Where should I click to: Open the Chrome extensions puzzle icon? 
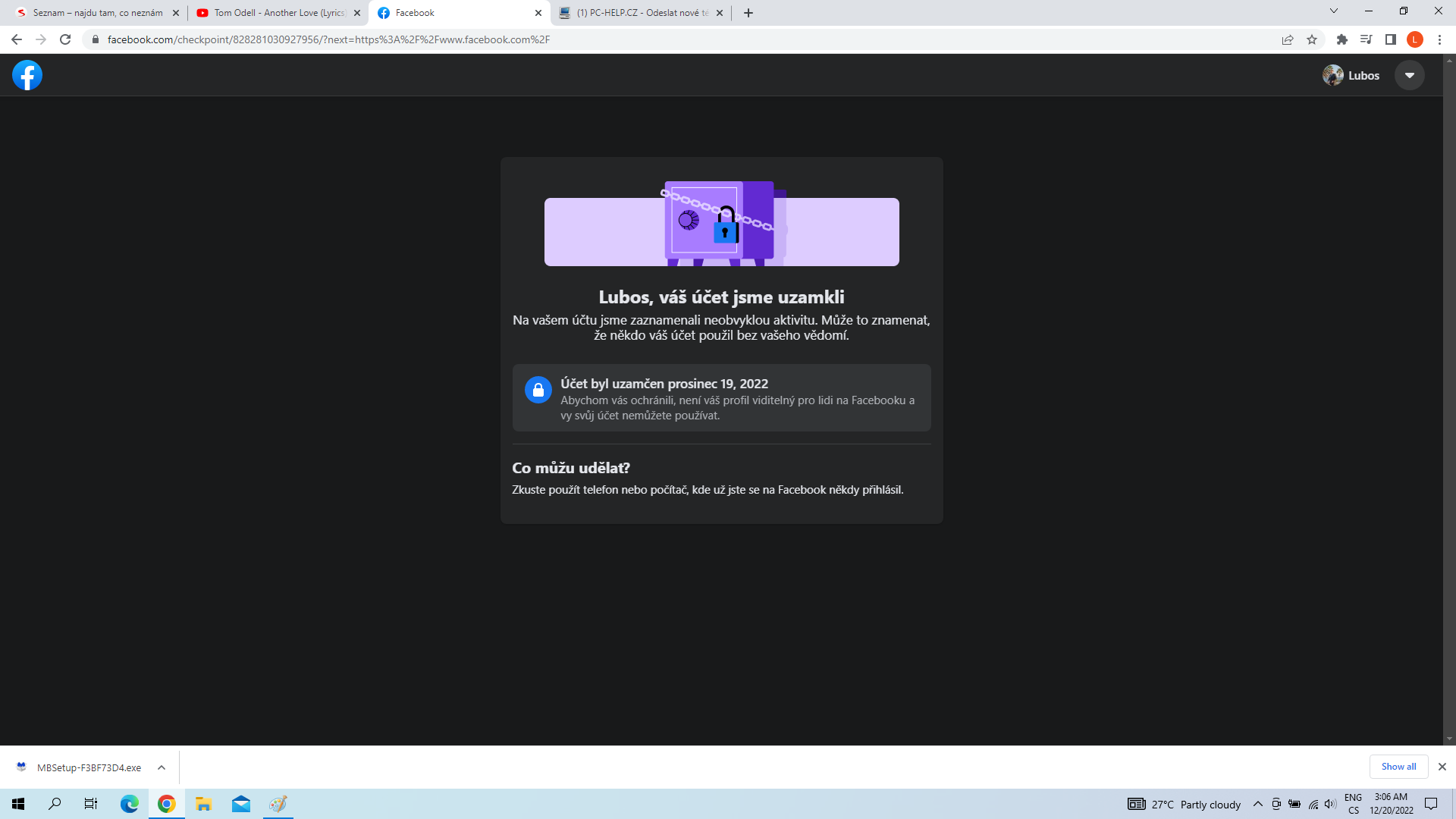[x=1341, y=39]
